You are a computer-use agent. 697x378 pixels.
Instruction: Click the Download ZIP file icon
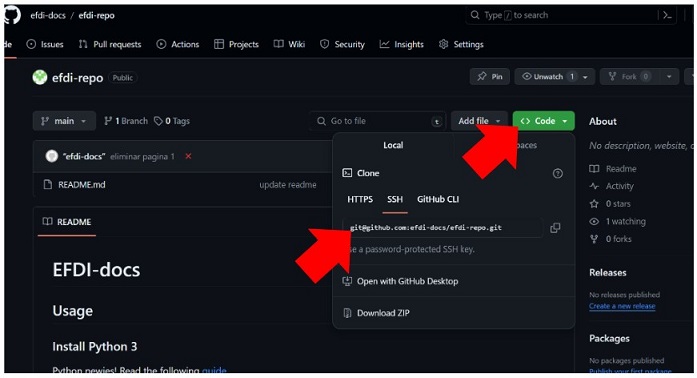pyautogui.click(x=347, y=313)
